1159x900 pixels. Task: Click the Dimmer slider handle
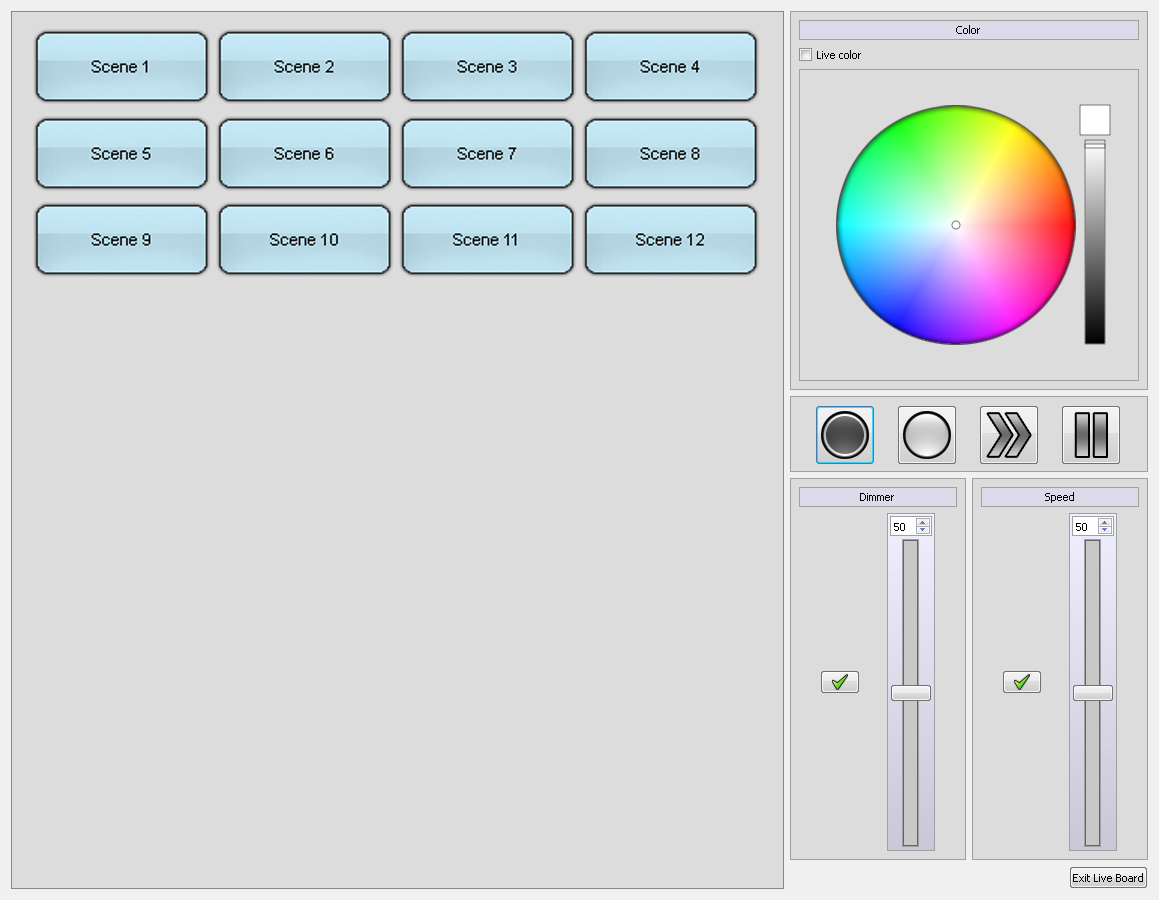pos(911,693)
